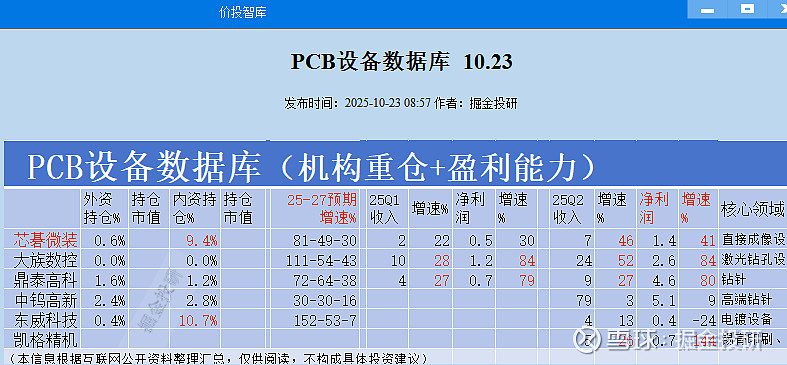787x365 pixels.
Task: Click the red 10.7% holding value
Action: pyautogui.click(x=197, y=320)
